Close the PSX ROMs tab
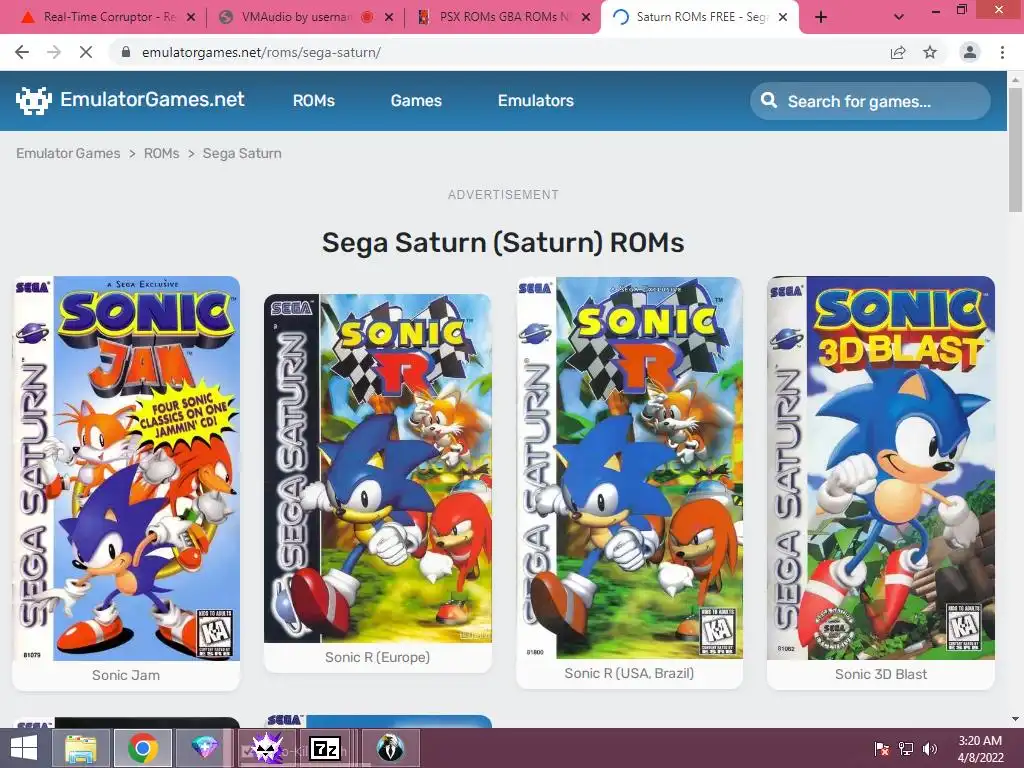 [x=586, y=17]
